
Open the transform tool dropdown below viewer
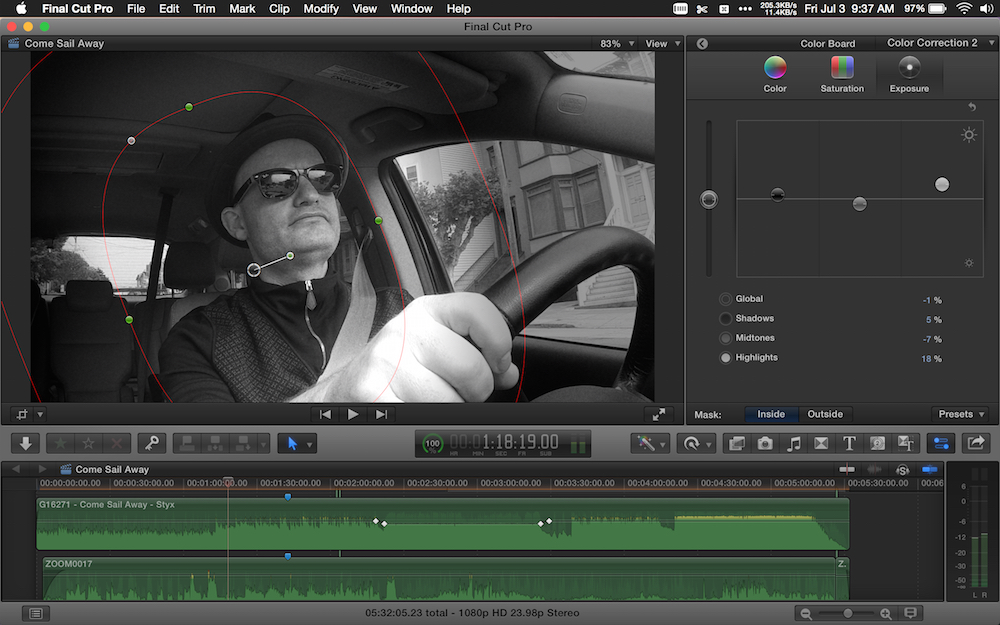tap(40, 415)
